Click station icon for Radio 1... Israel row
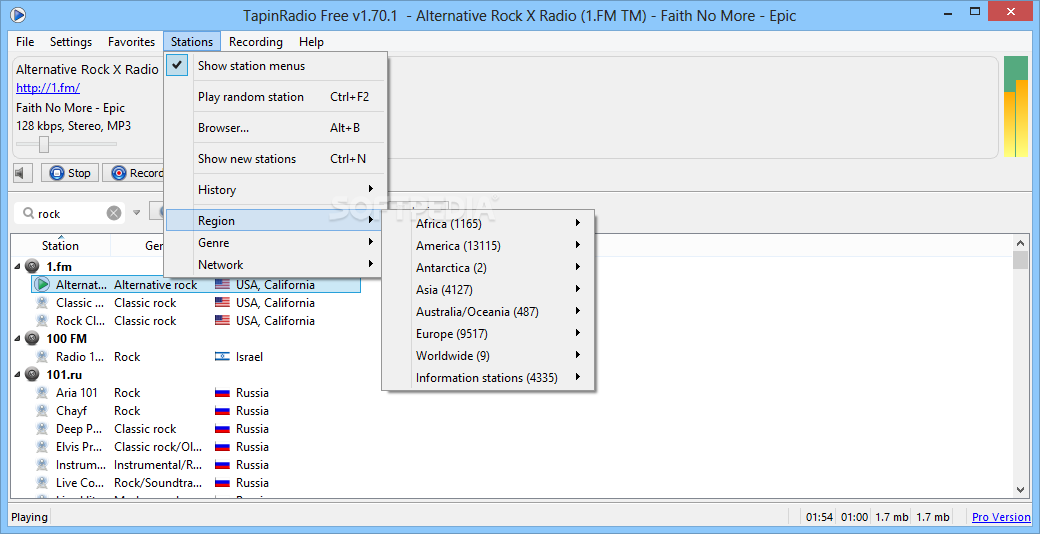This screenshot has width=1040, height=534. (x=42, y=356)
